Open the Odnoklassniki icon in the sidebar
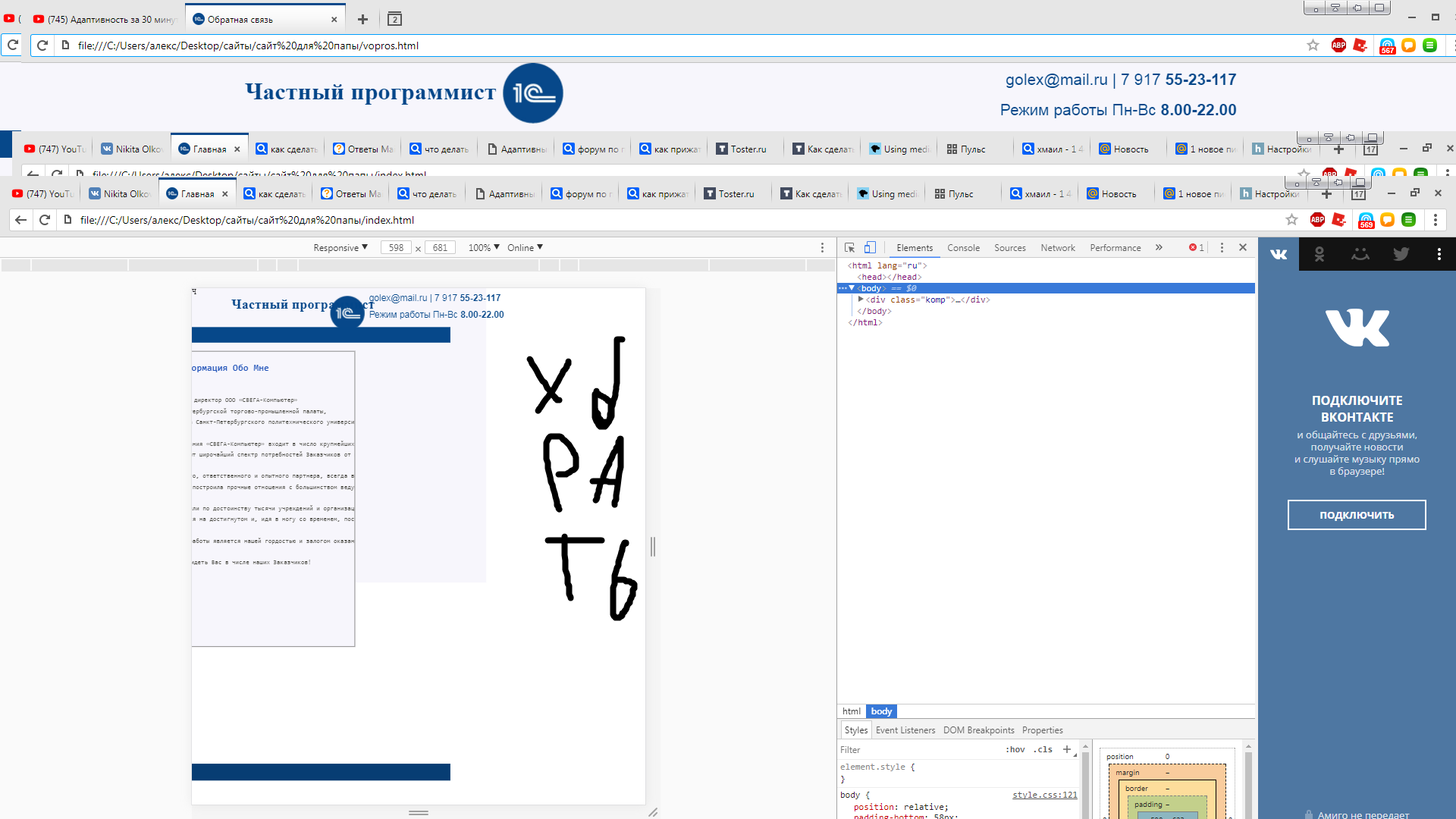 click(x=1319, y=254)
